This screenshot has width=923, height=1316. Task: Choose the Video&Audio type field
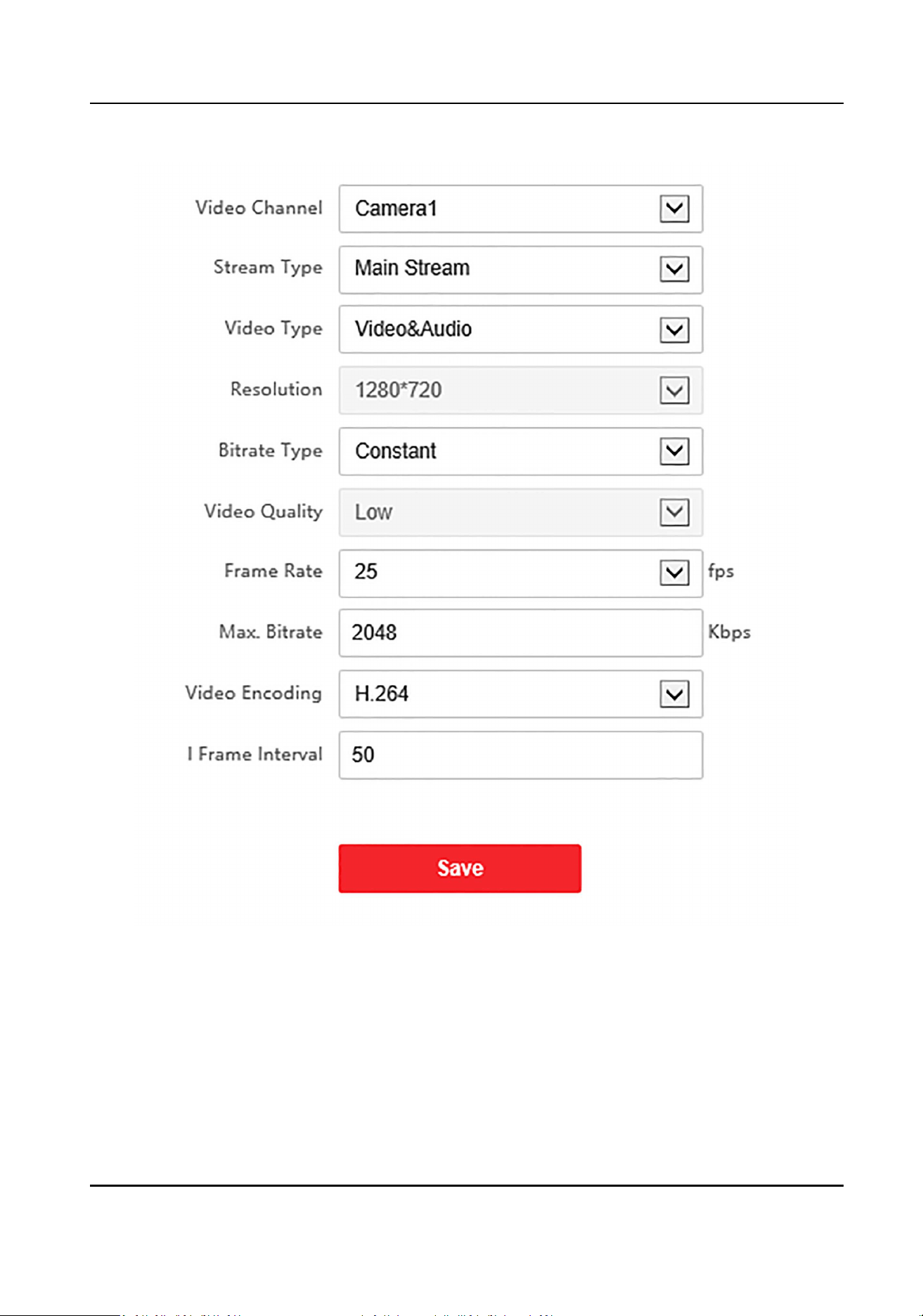pos(521,330)
